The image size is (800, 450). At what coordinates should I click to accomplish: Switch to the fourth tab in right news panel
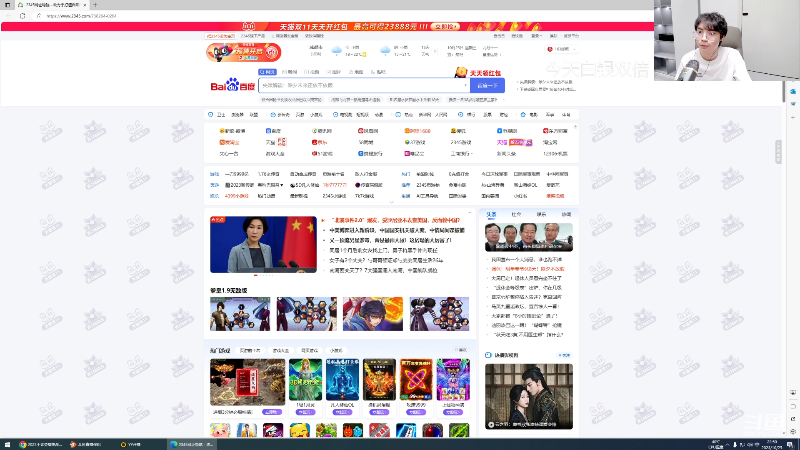click(566, 214)
